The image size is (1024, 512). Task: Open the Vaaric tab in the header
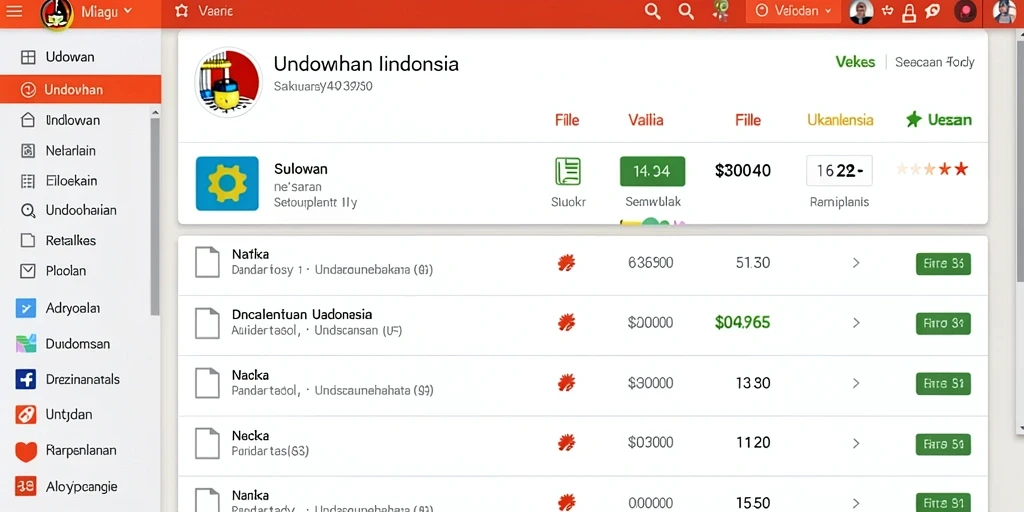click(204, 11)
